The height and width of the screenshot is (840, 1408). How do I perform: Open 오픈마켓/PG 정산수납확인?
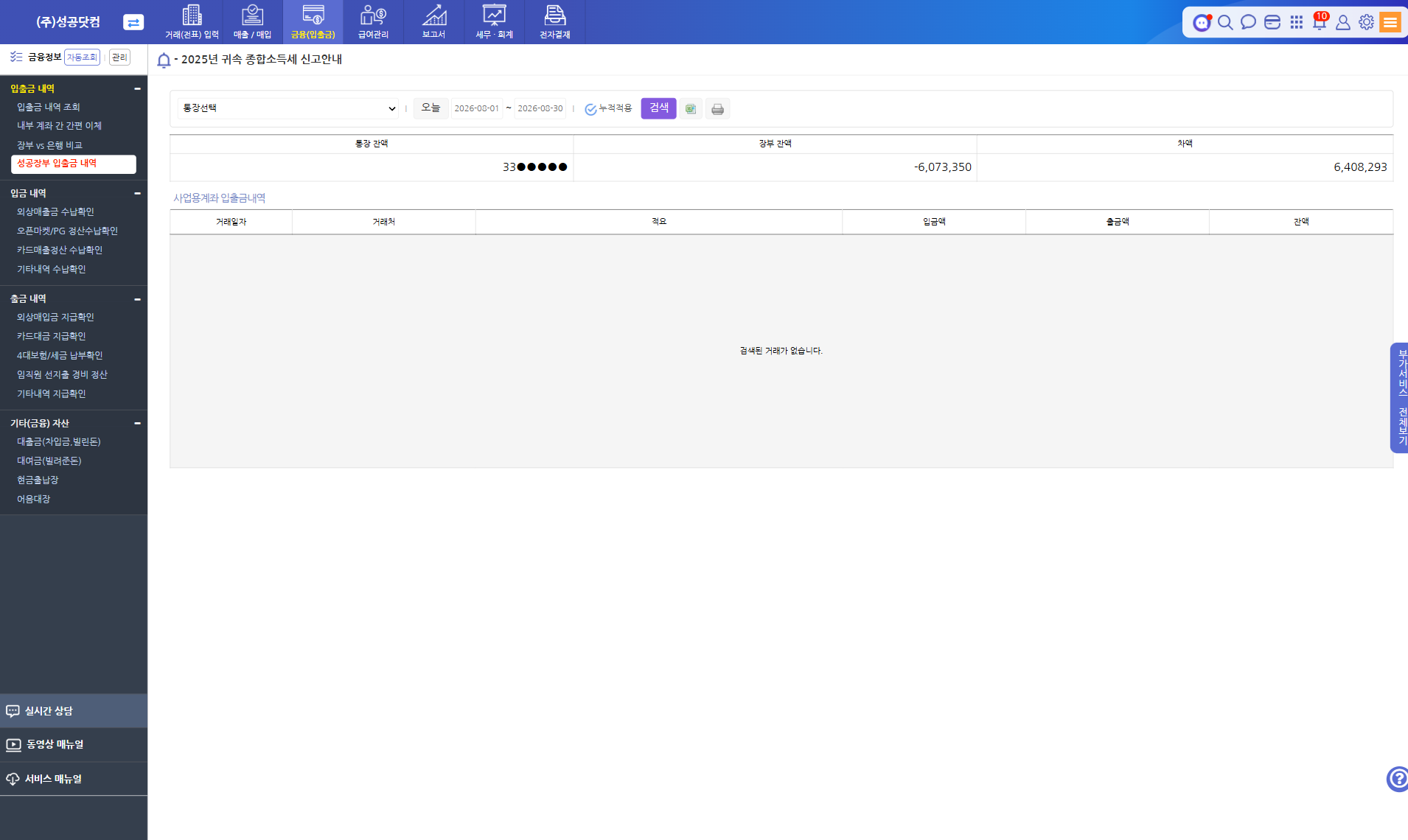67,231
